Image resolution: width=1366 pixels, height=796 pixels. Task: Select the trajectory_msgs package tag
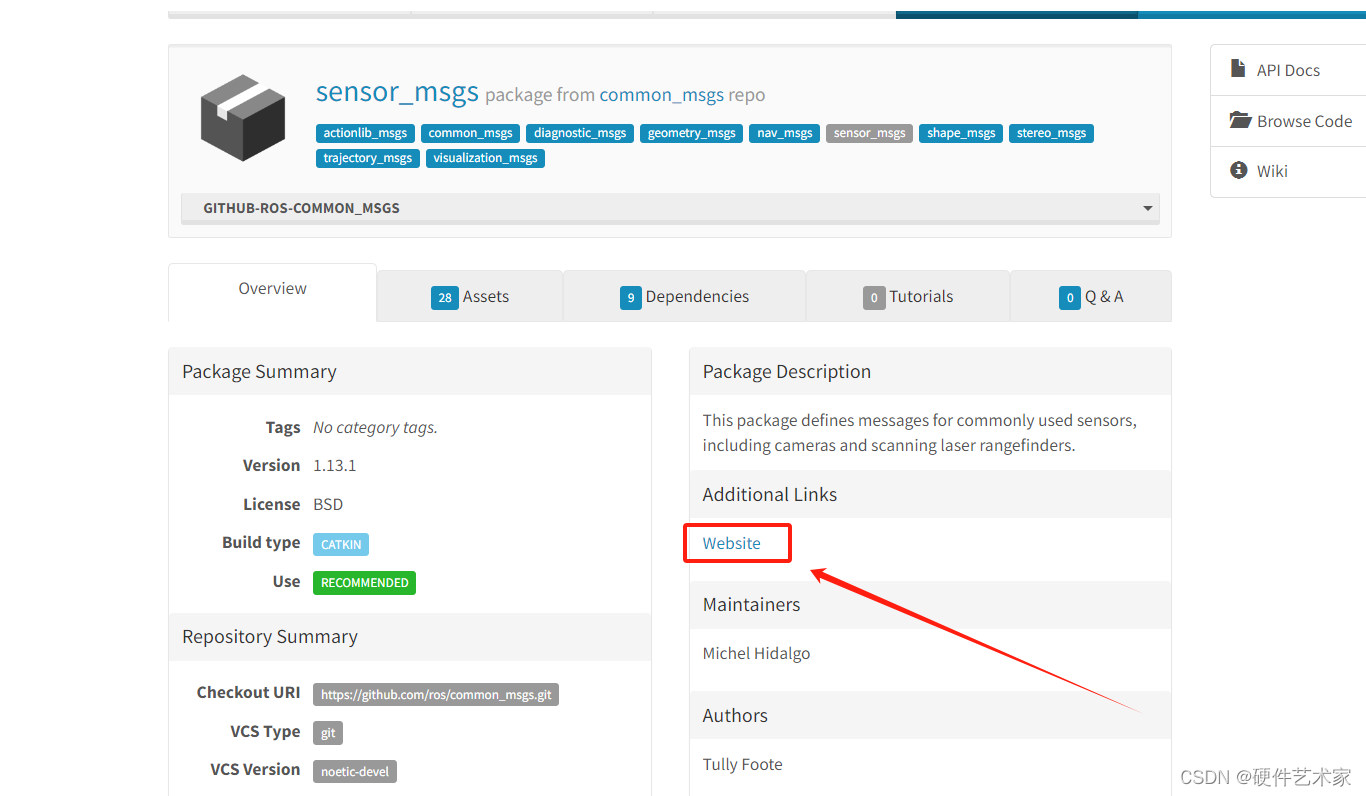point(368,158)
